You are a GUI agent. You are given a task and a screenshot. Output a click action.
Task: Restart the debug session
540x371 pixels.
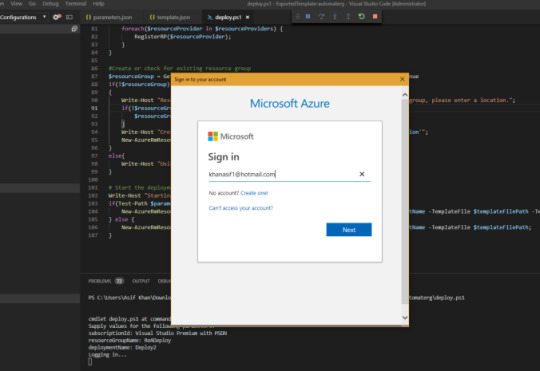tap(361, 16)
